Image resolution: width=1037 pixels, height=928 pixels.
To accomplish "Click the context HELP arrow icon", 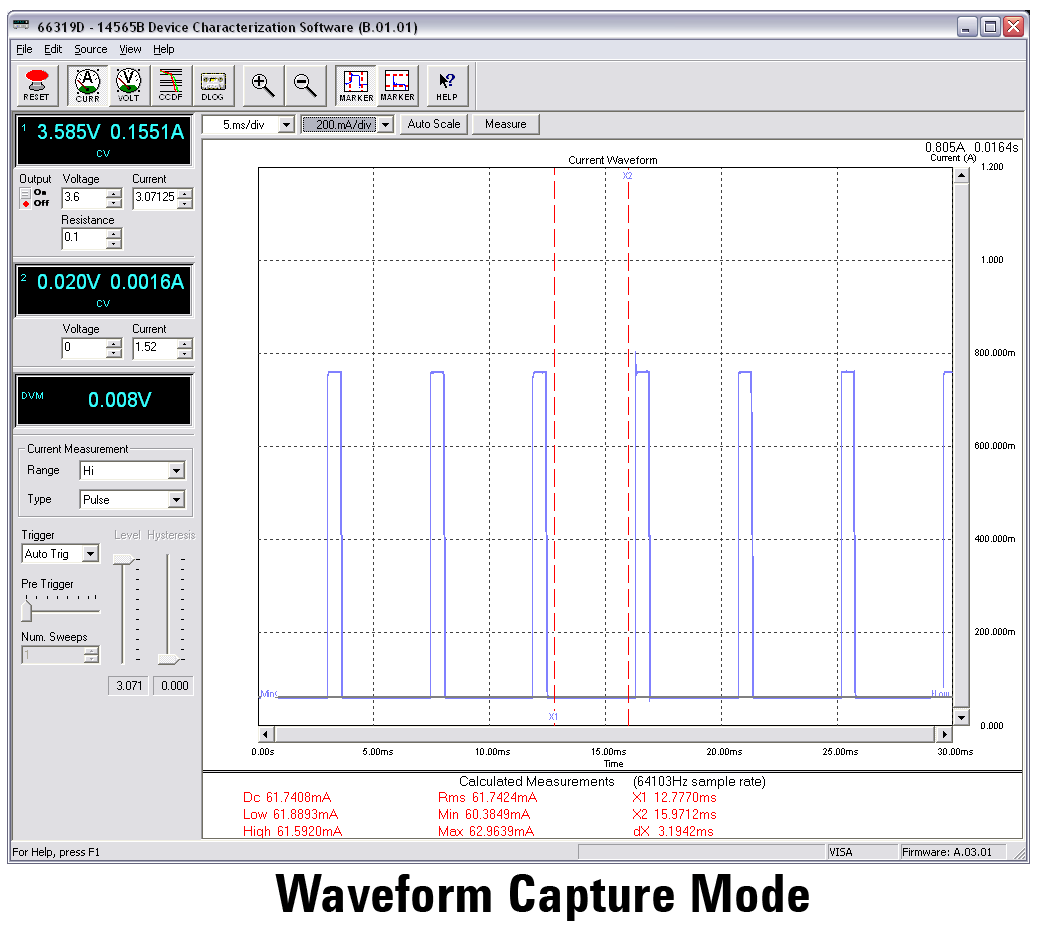I will coord(447,85).
